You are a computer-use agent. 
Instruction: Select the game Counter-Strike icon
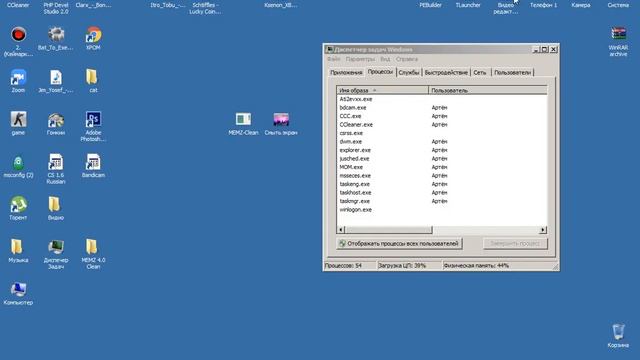(x=18, y=120)
